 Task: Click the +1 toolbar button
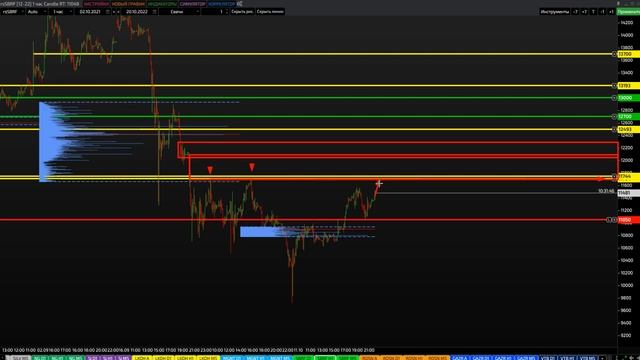(611, 12)
